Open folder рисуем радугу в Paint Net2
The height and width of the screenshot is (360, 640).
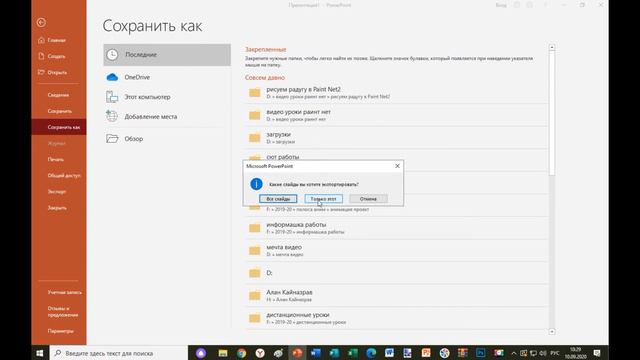click(x=396, y=93)
